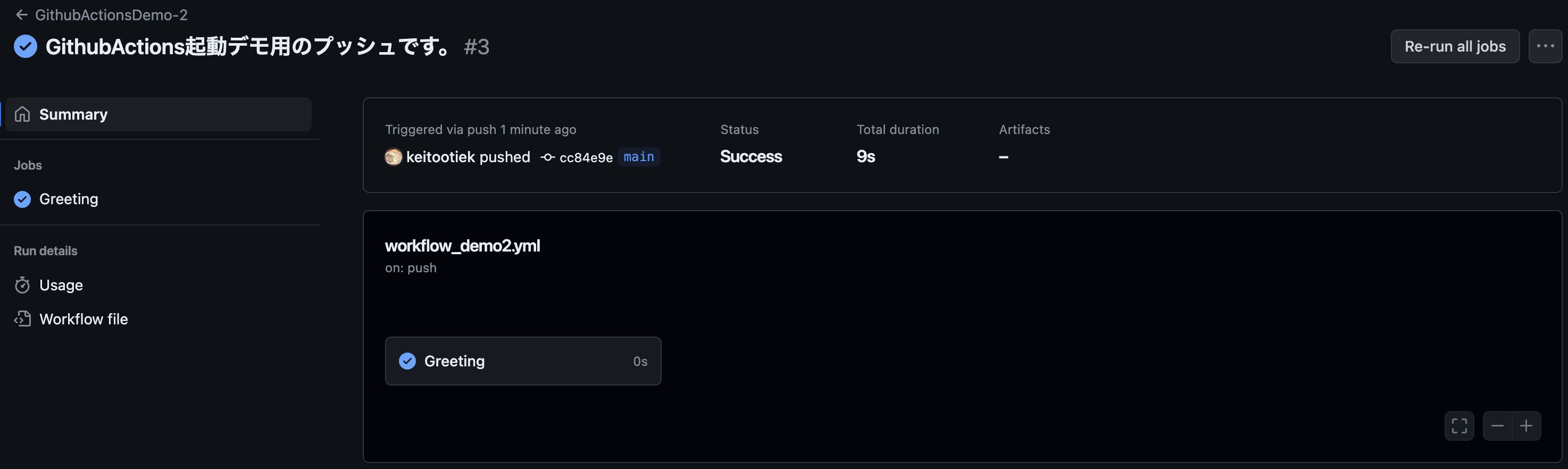Click the Workflow file code icon

tap(22, 319)
